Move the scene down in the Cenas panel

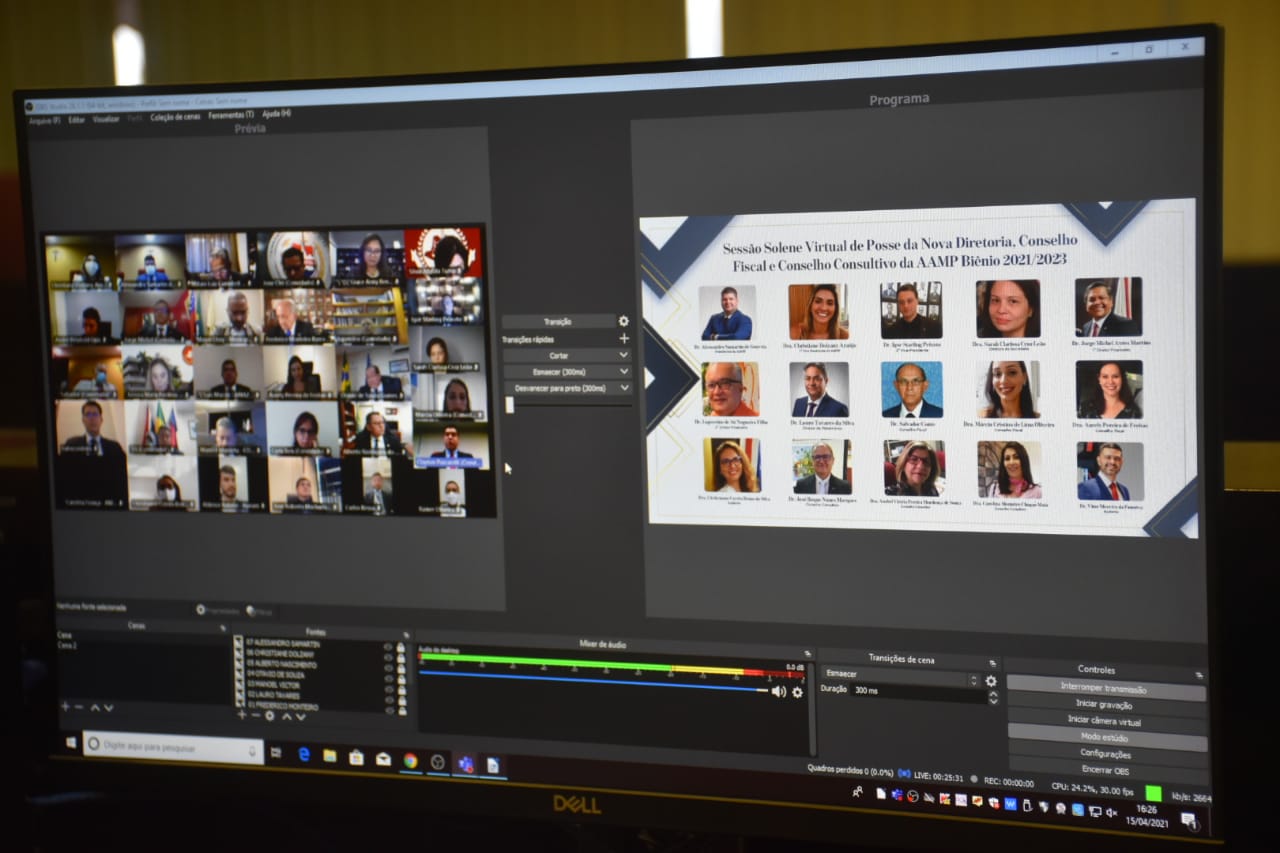108,707
